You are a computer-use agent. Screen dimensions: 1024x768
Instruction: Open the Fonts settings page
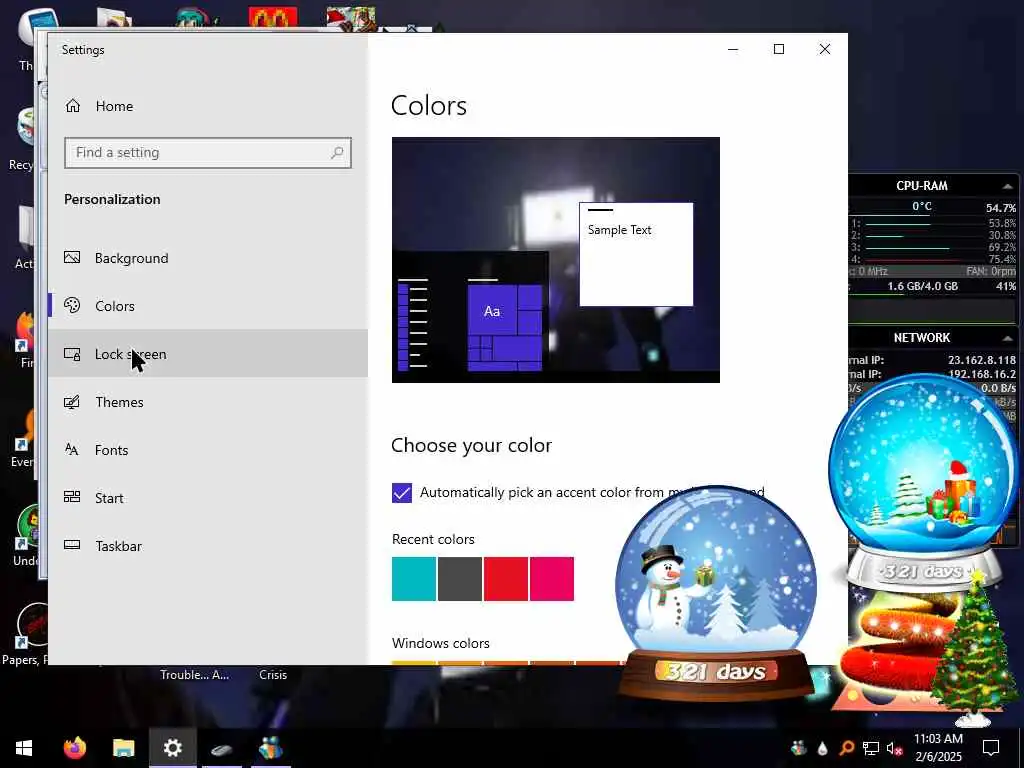pyautogui.click(x=208, y=450)
